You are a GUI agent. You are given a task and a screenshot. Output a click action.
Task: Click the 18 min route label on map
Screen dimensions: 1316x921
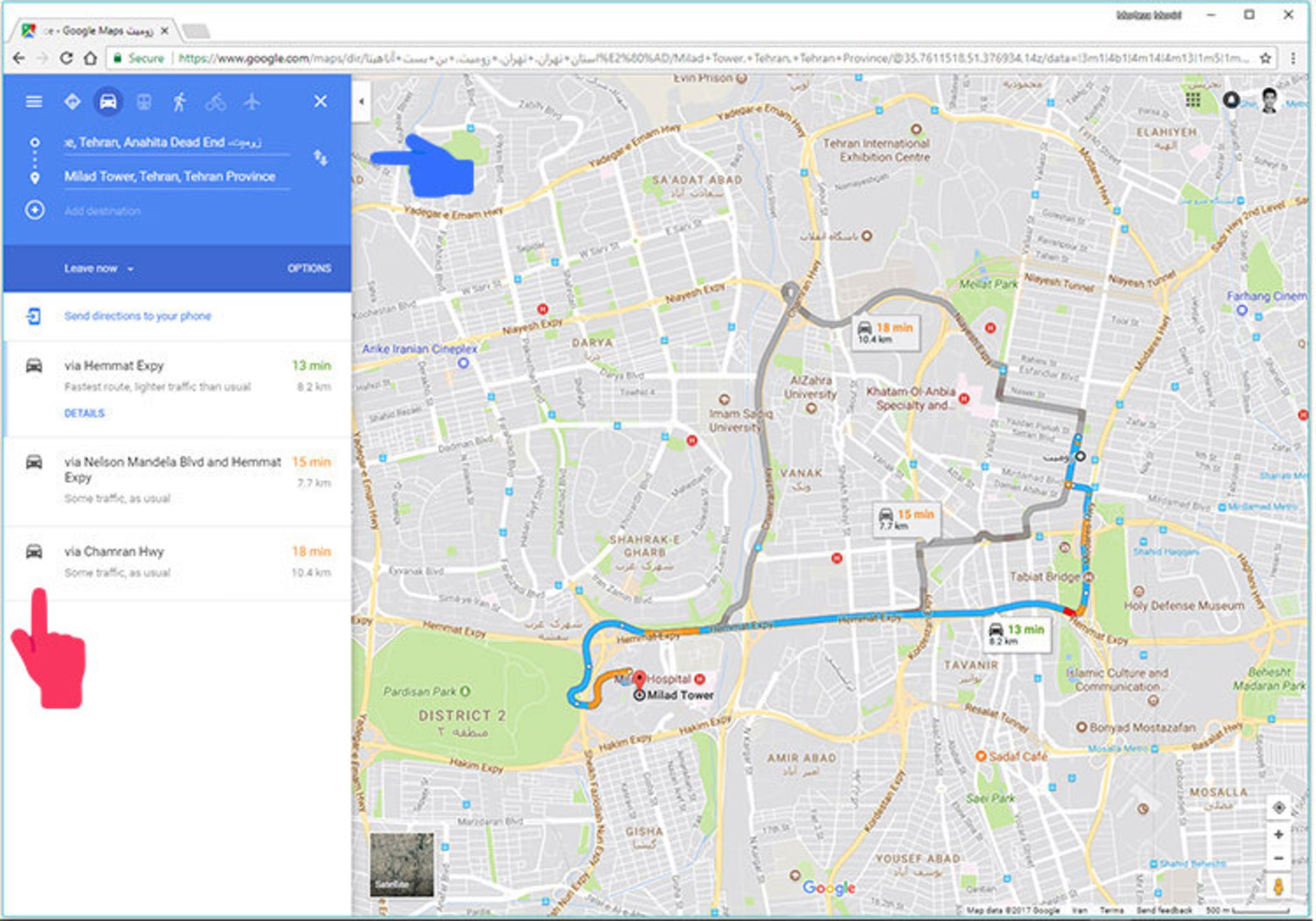[886, 332]
